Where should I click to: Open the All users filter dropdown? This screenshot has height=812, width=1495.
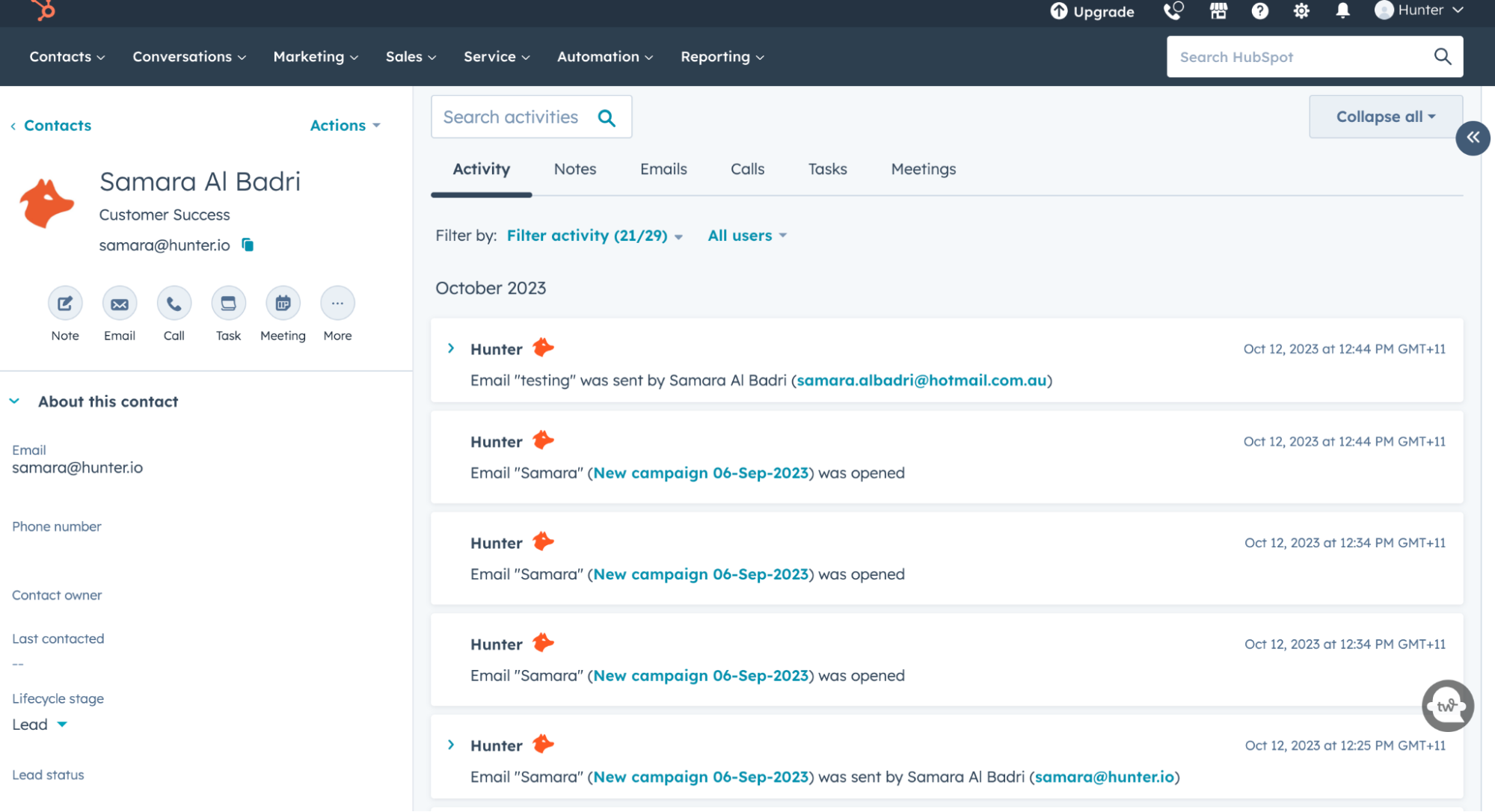pyautogui.click(x=746, y=236)
